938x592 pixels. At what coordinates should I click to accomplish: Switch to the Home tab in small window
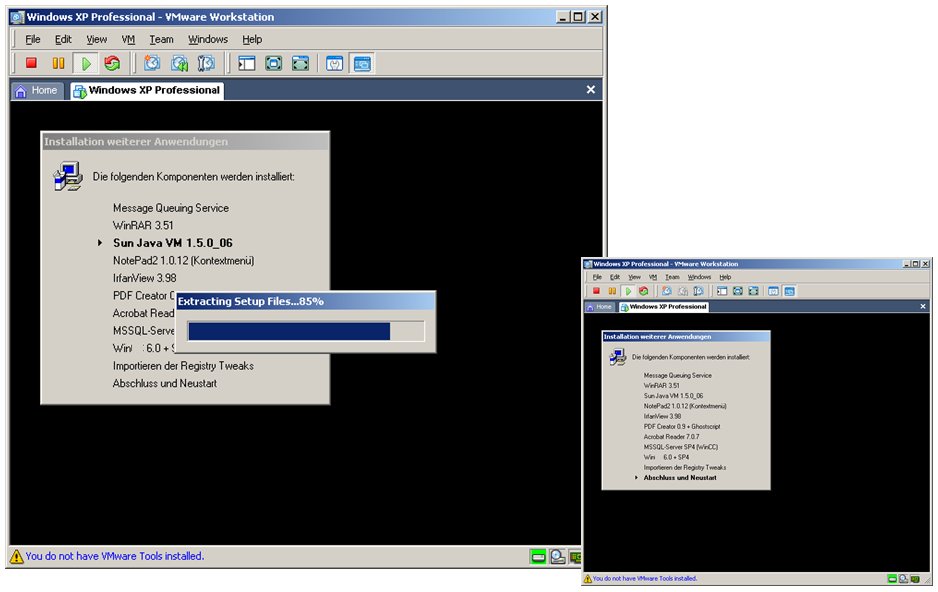click(599, 307)
